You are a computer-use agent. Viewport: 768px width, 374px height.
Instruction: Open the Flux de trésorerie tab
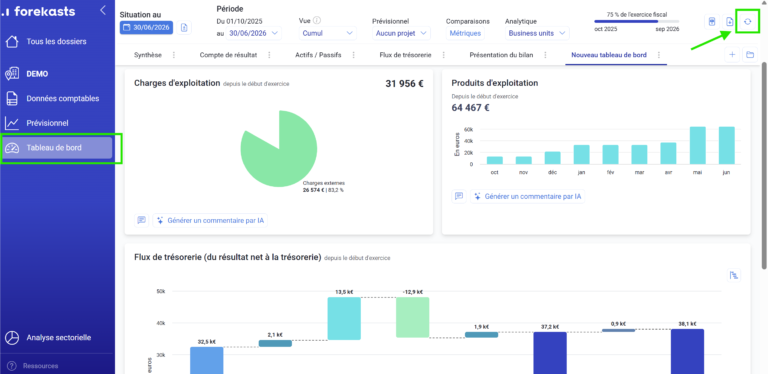pos(406,55)
